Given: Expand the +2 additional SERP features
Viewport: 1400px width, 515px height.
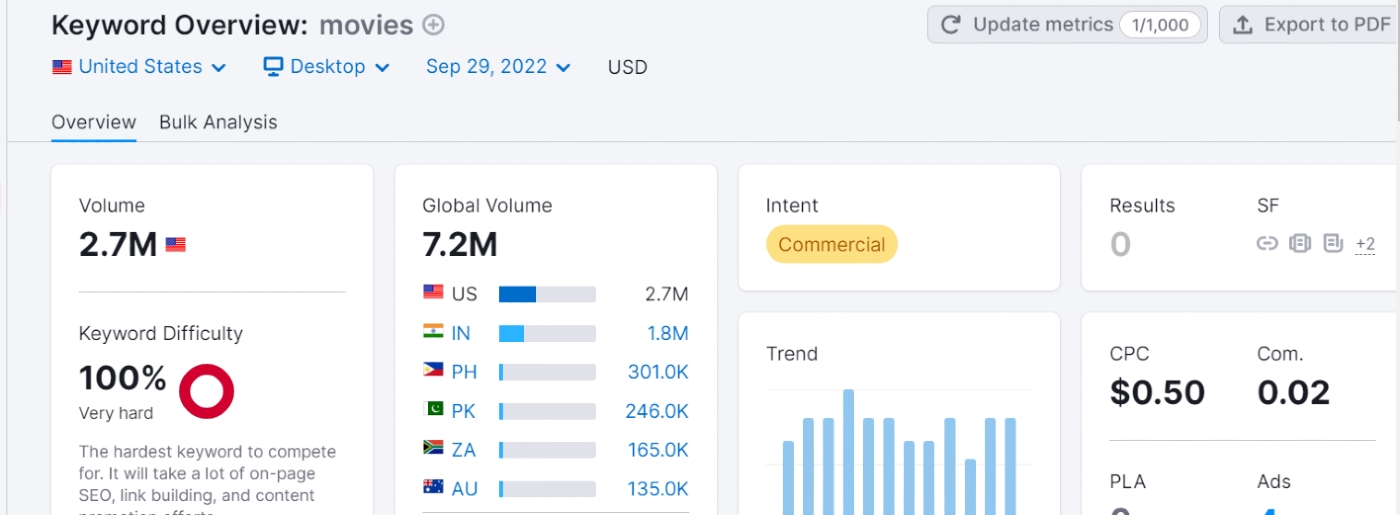Looking at the screenshot, I should (x=1365, y=244).
